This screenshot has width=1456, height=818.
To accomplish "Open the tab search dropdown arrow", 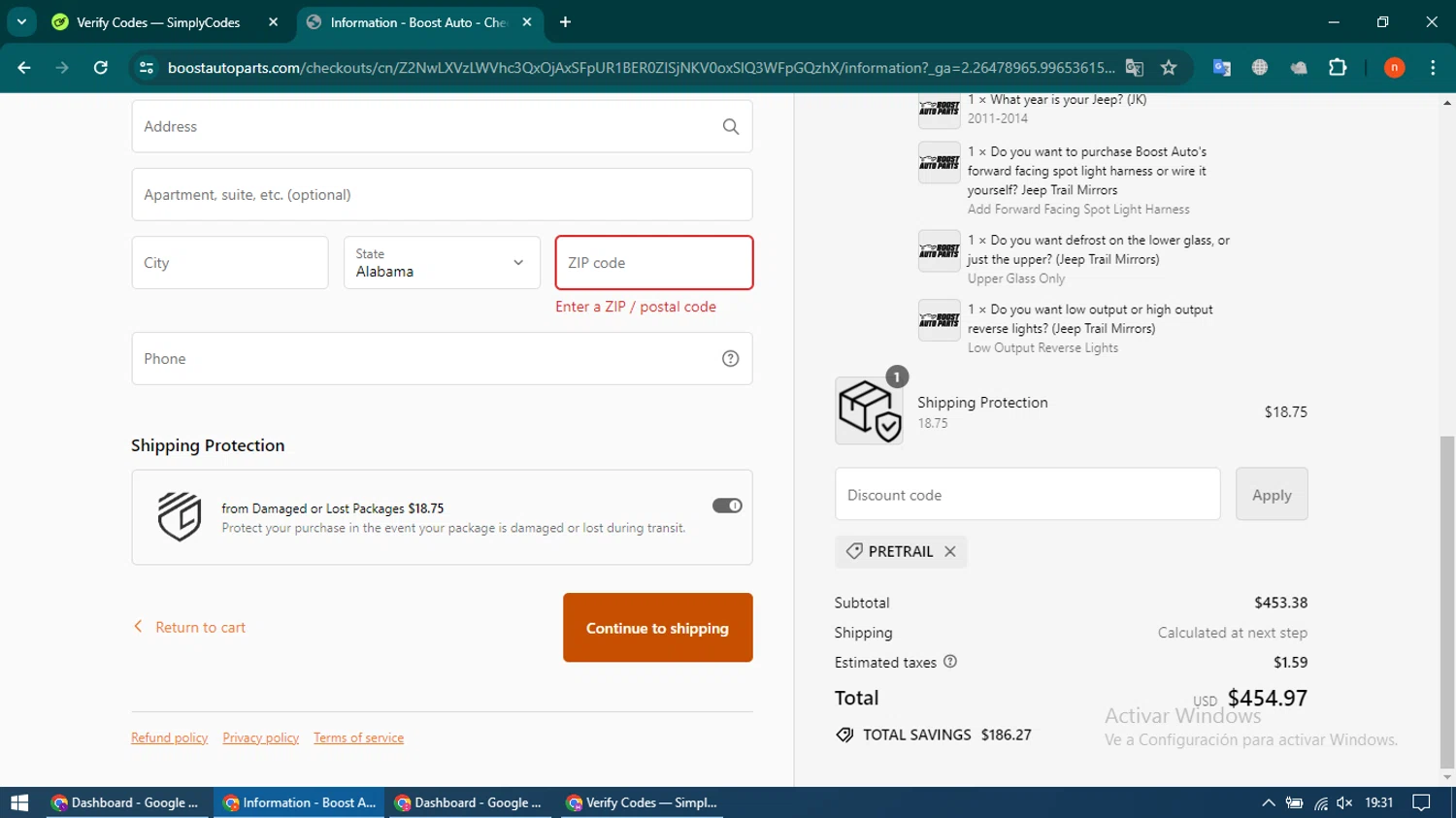I will click(21, 21).
